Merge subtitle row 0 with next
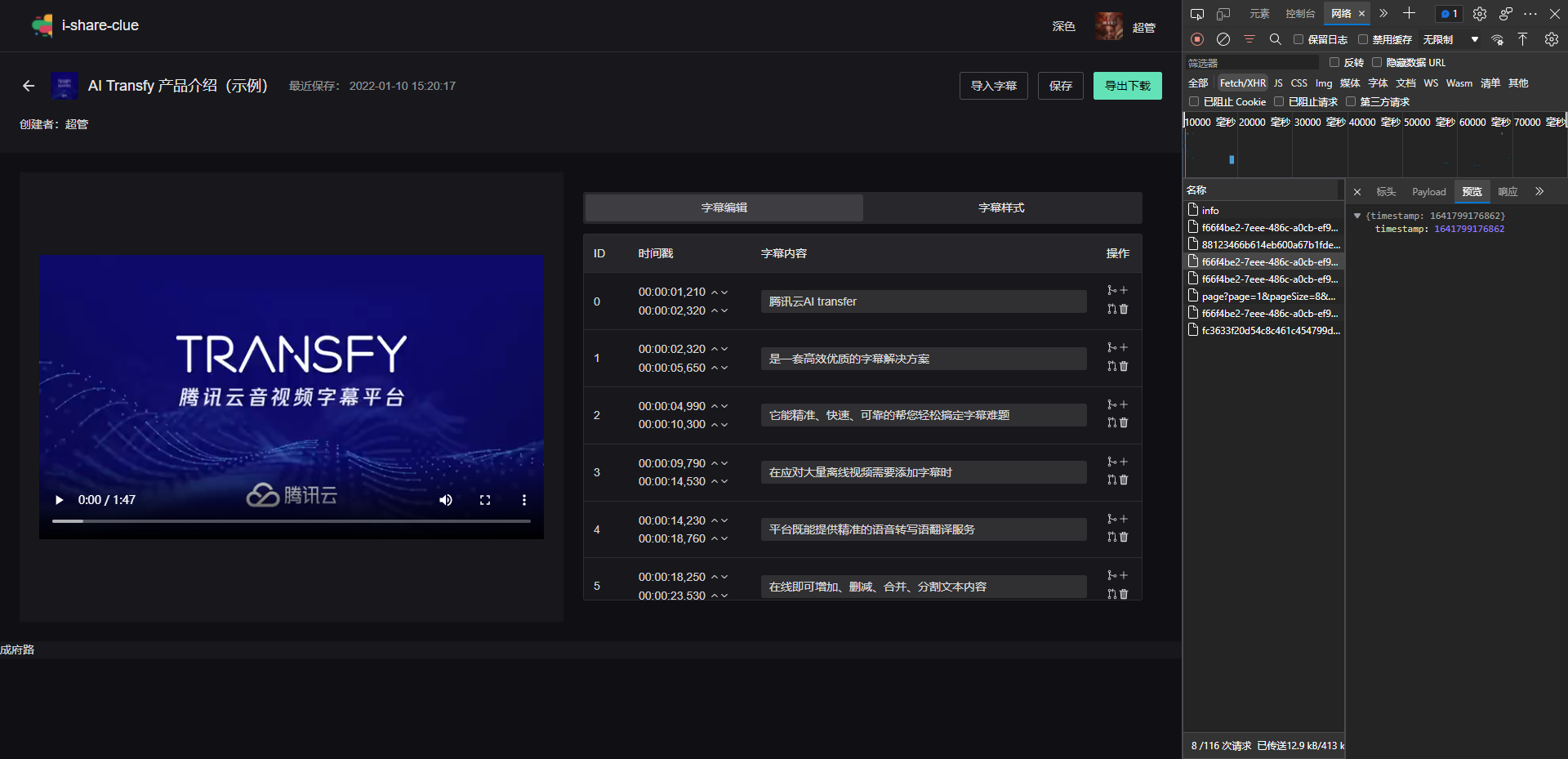 (1111, 309)
